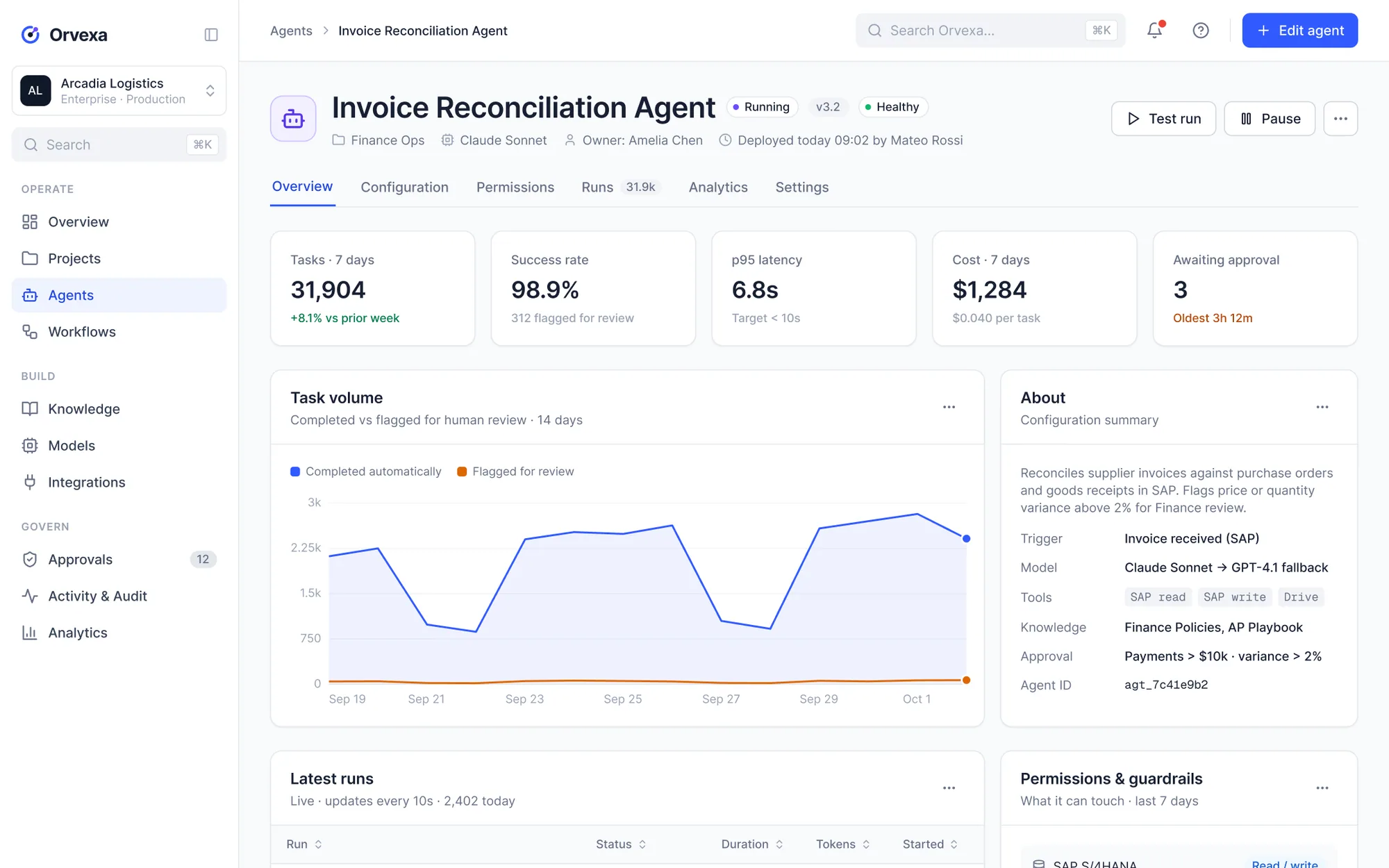The image size is (1389, 868).
Task: Switch to the Configuration tab
Action: coord(404,187)
